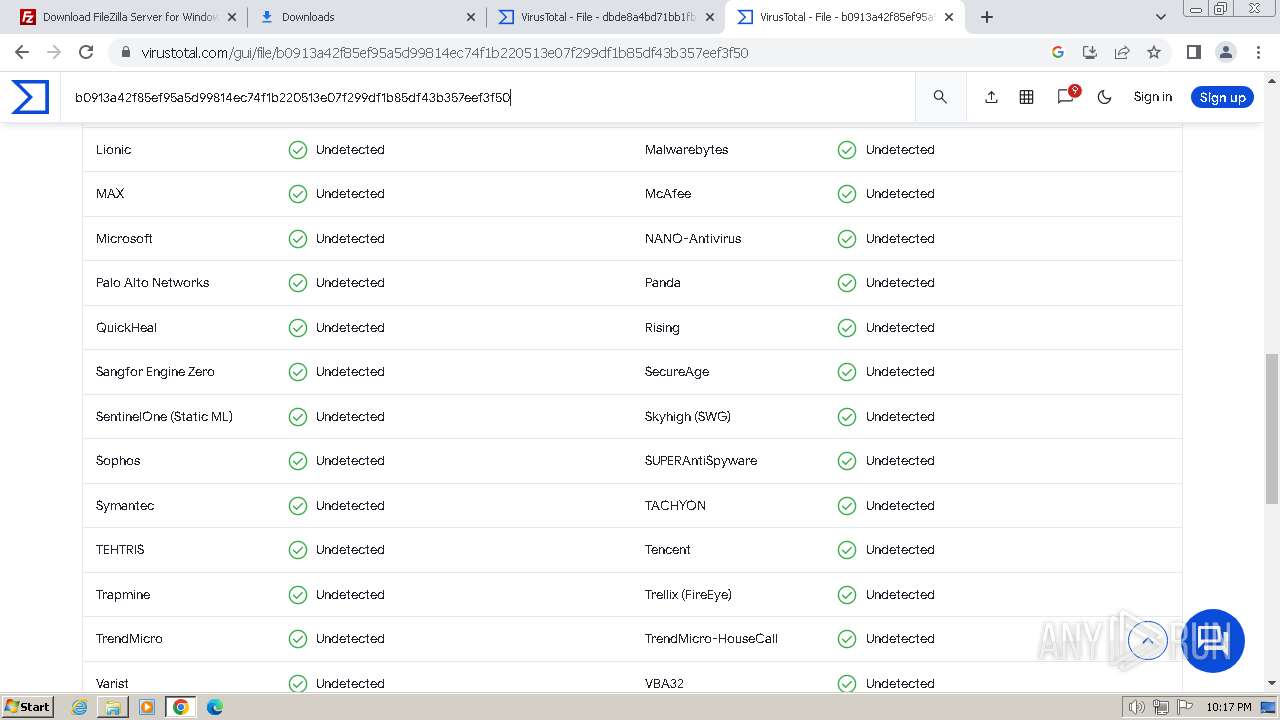Click the browser address bar URL
1280x720 pixels.
coord(444,52)
